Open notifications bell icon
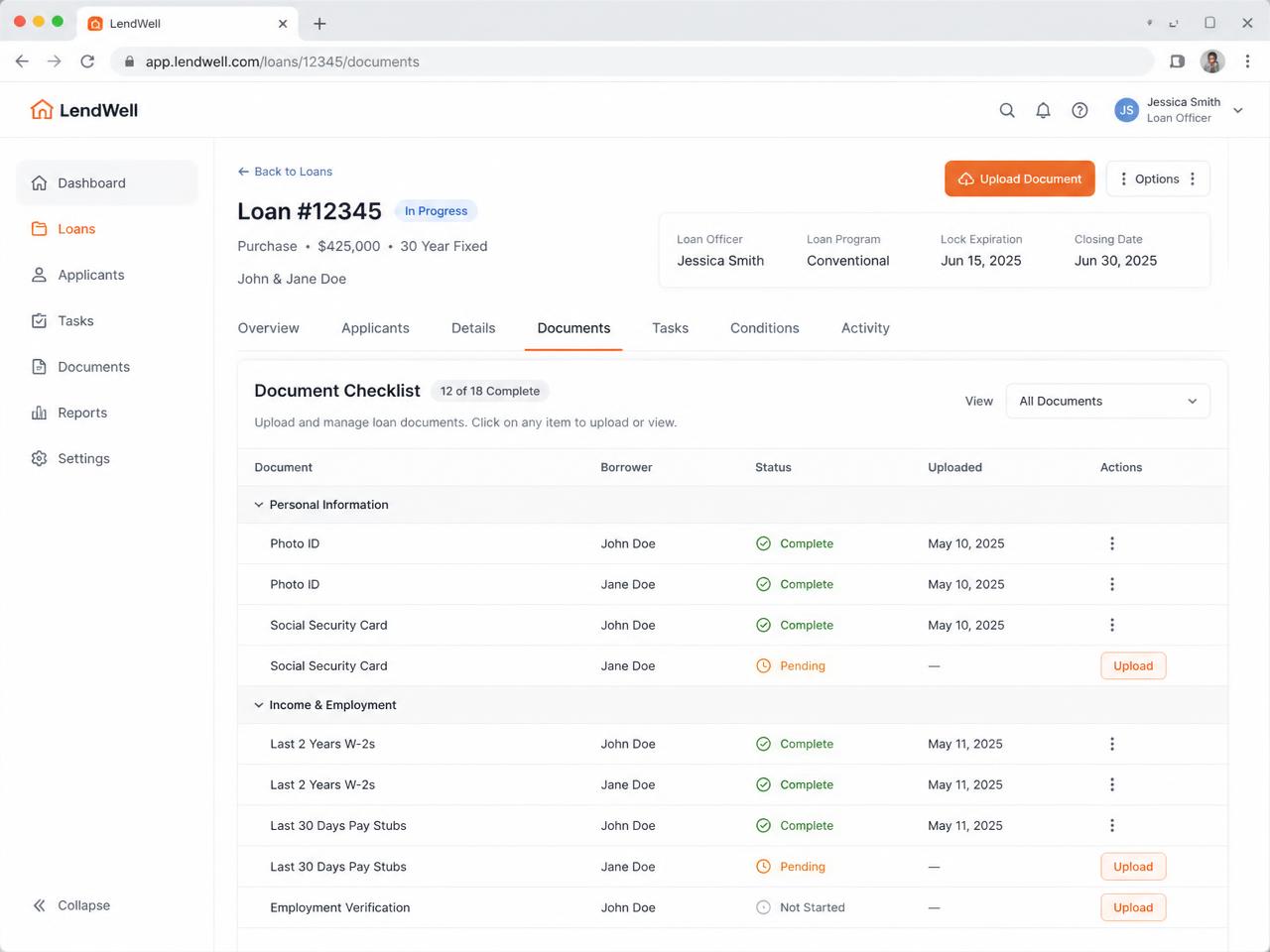Image resolution: width=1270 pixels, height=952 pixels. [x=1043, y=110]
